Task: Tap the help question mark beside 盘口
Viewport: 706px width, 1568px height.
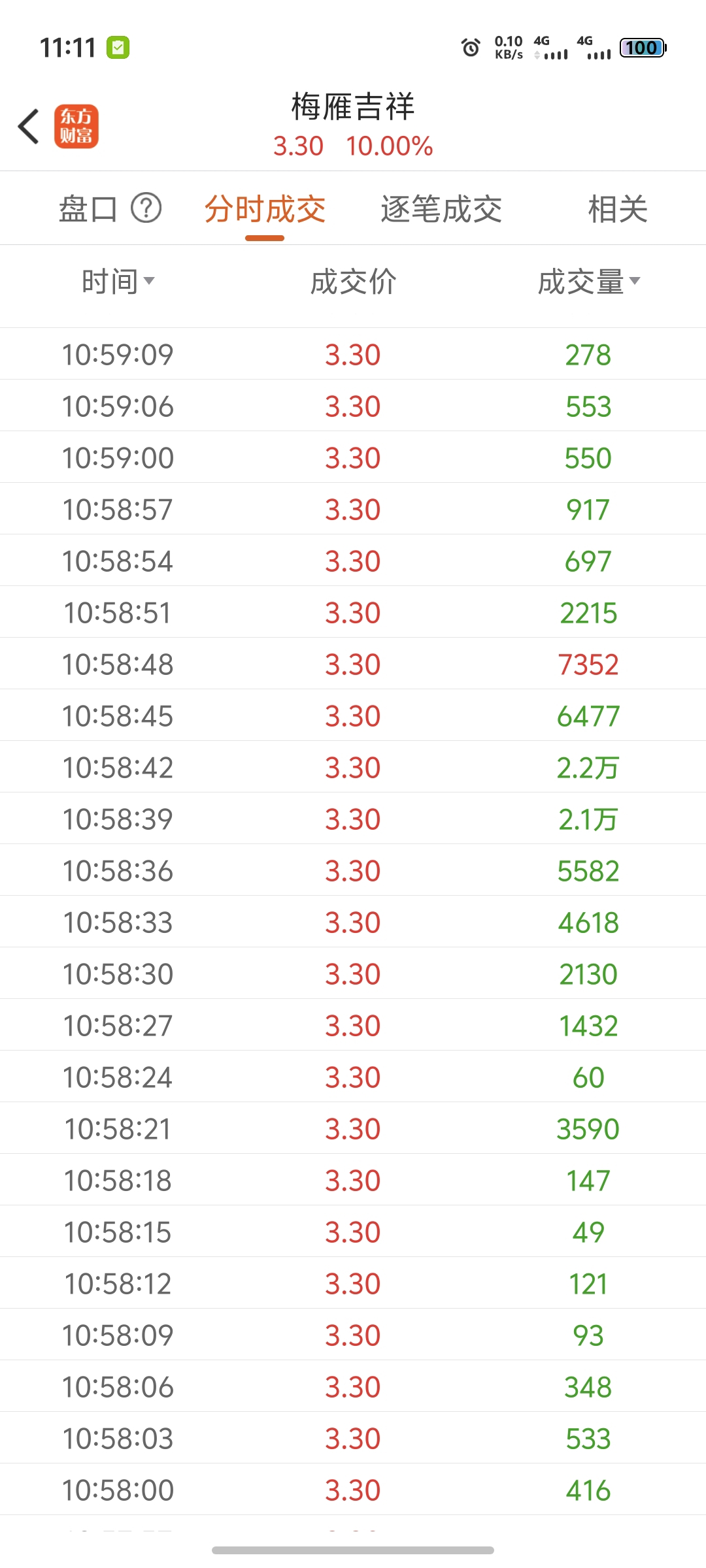Action: 146,208
